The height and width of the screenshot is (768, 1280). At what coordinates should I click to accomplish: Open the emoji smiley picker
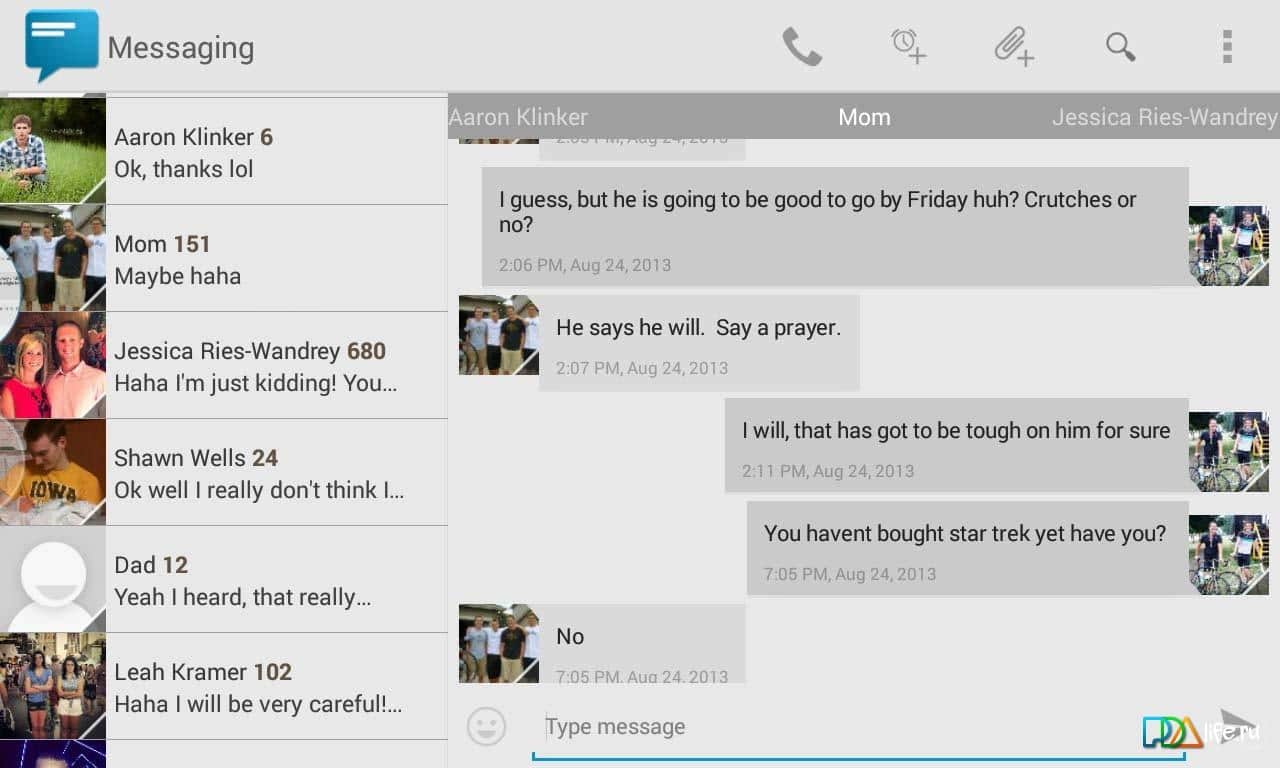pyautogui.click(x=487, y=726)
